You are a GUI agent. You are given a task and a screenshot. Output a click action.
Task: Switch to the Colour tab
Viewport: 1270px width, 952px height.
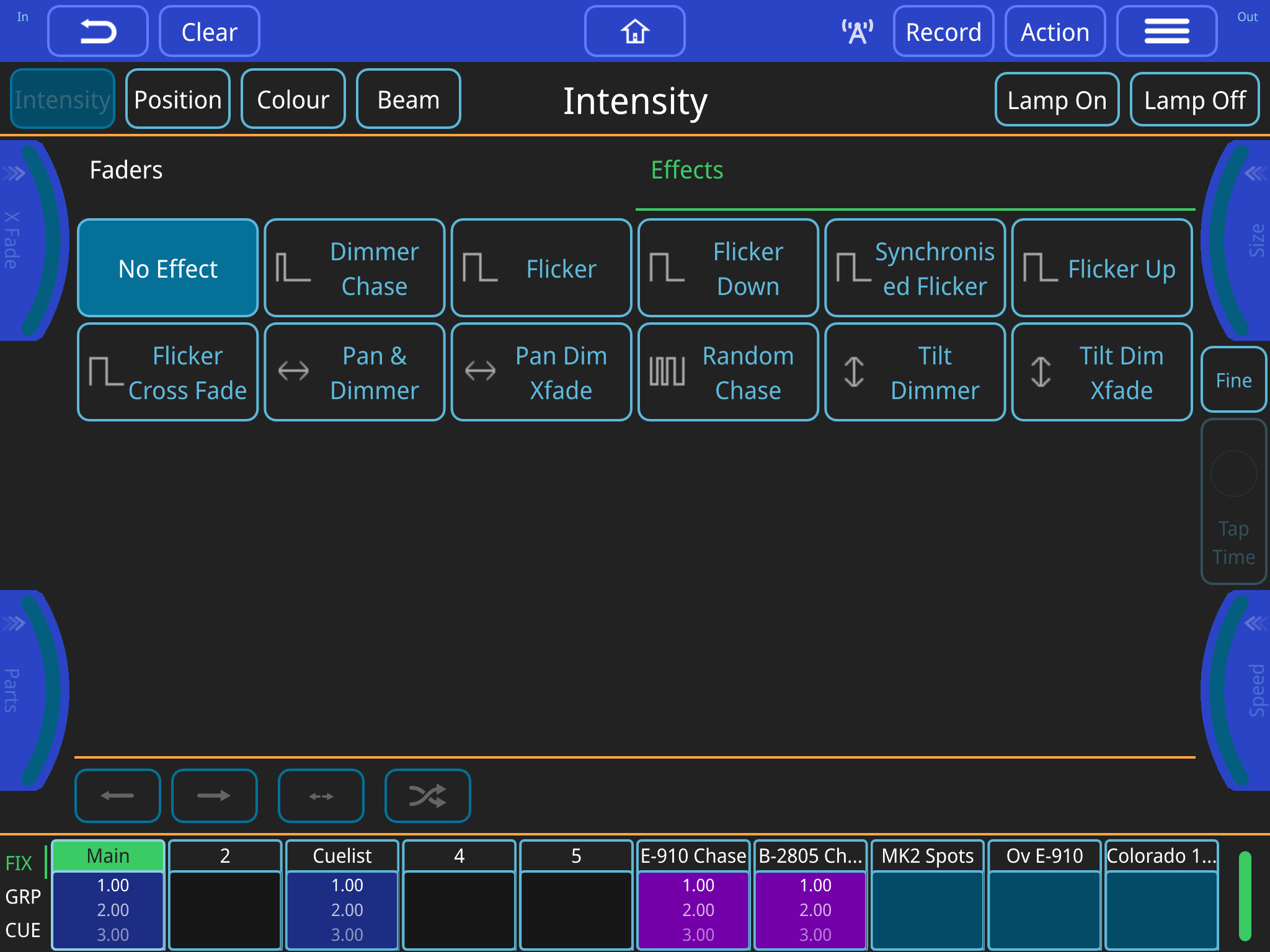(293, 99)
